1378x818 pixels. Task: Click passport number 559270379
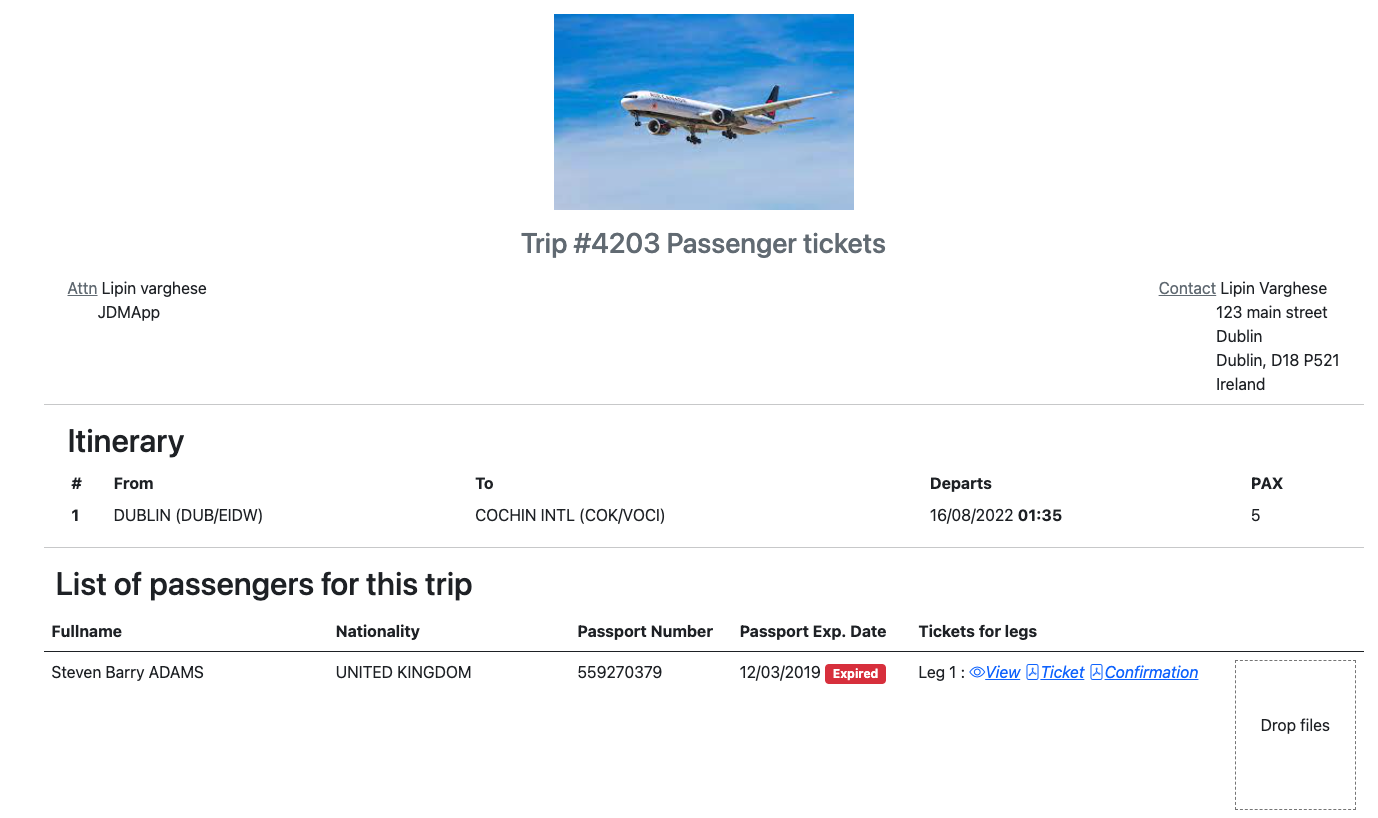tap(620, 673)
